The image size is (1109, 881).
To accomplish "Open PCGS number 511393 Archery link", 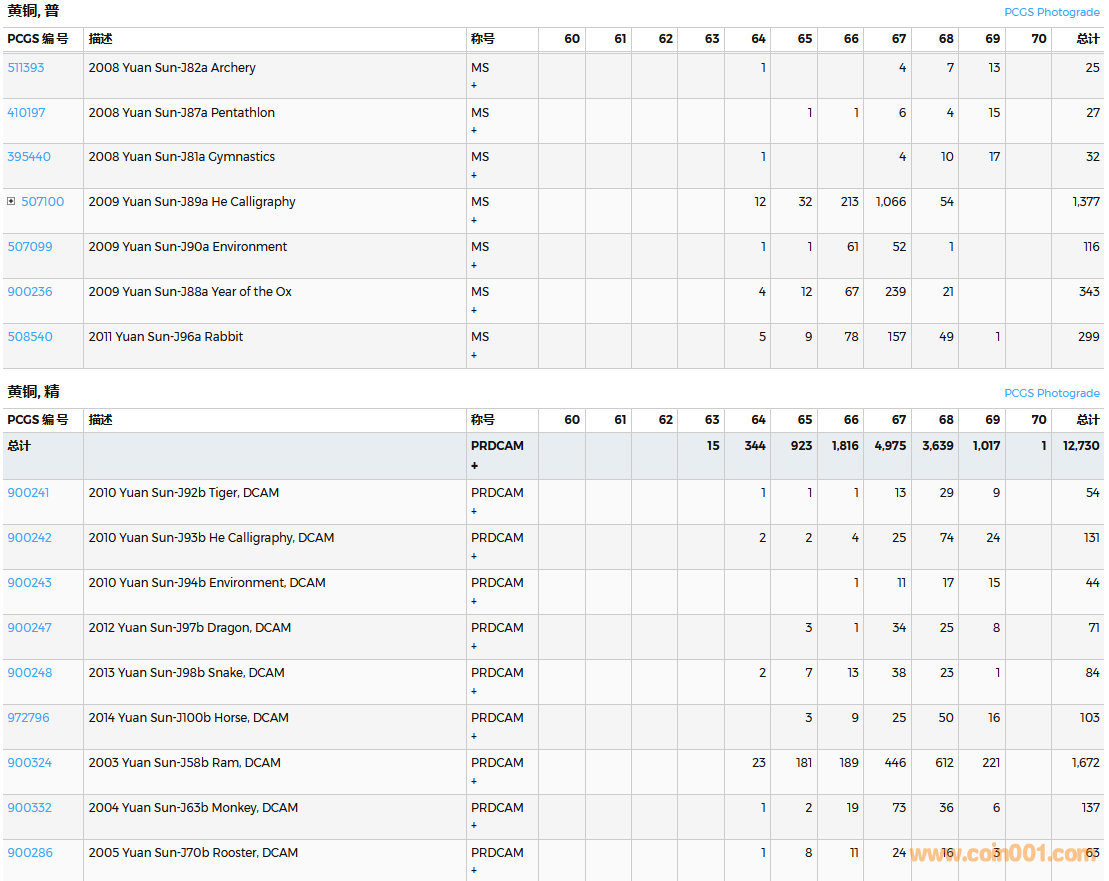I will [x=26, y=68].
